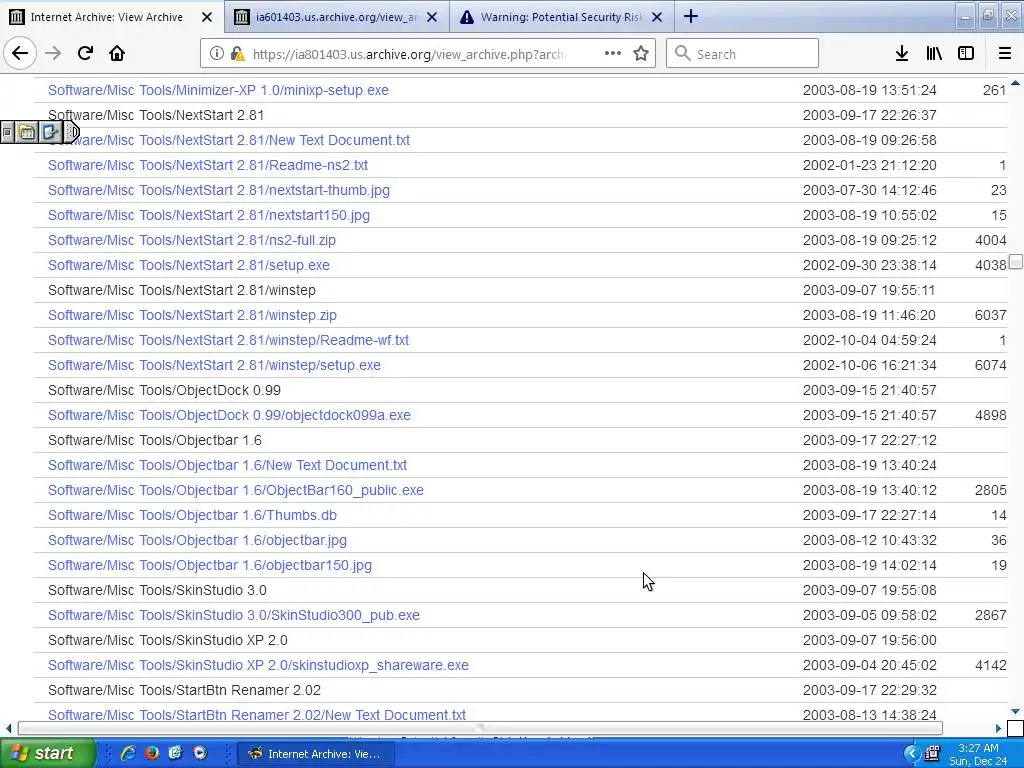Open Objectbar 1.6 Thumbs.db link

pos(192,515)
